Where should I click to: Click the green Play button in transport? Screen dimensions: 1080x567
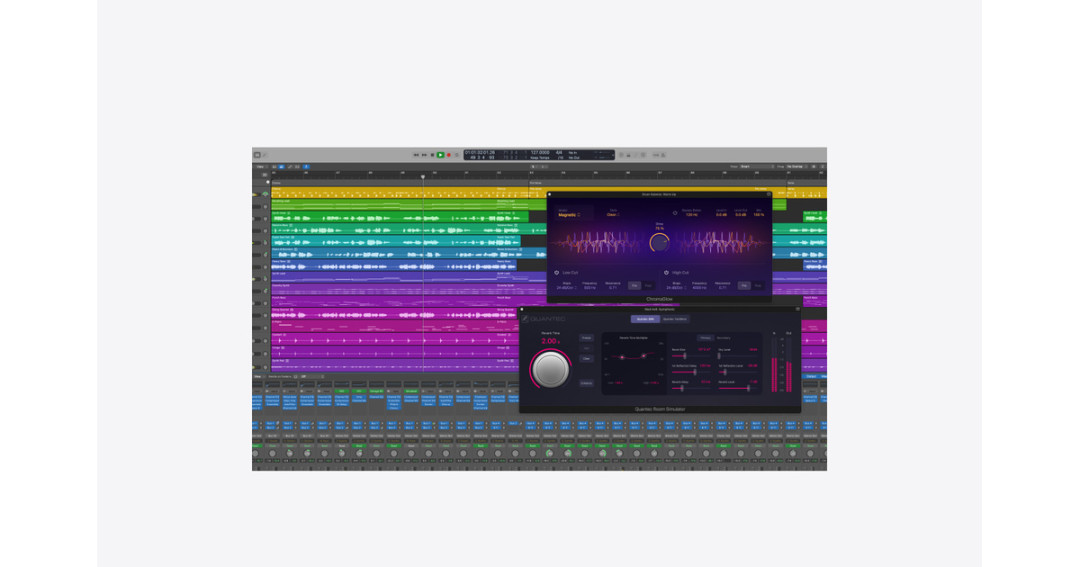click(x=440, y=155)
